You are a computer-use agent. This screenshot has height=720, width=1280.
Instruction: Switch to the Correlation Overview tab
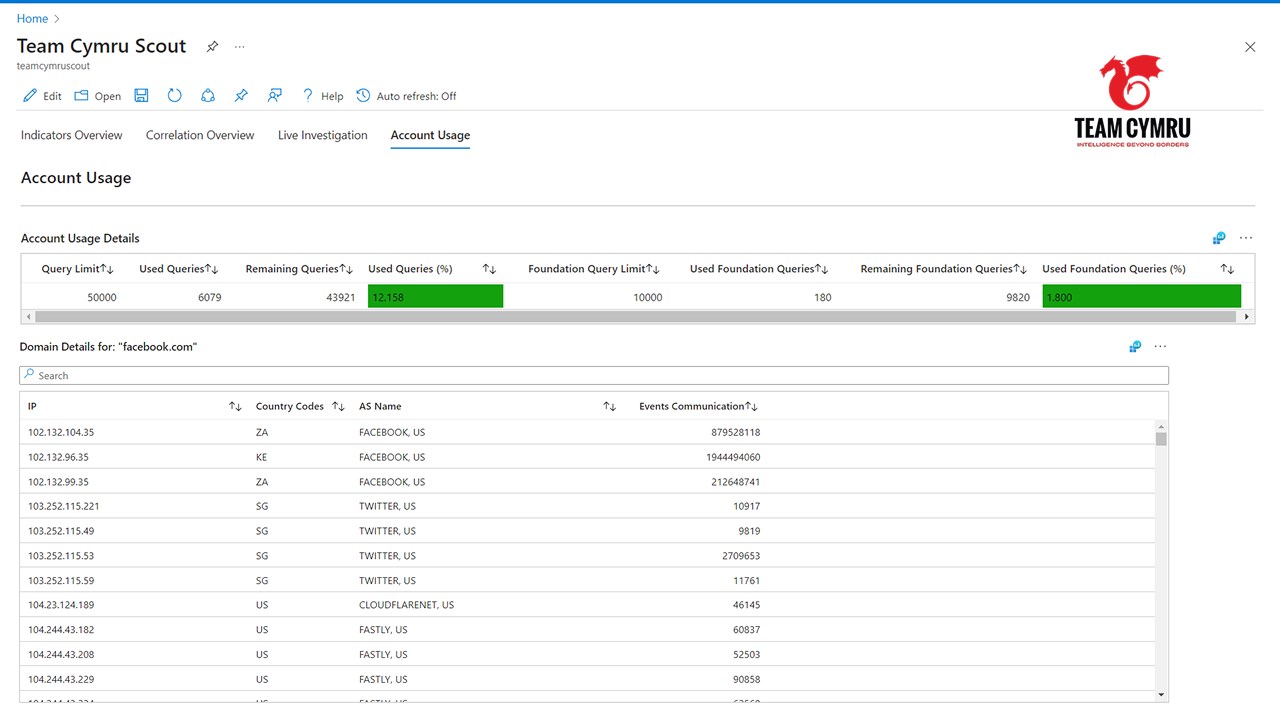click(x=200, y=135)
